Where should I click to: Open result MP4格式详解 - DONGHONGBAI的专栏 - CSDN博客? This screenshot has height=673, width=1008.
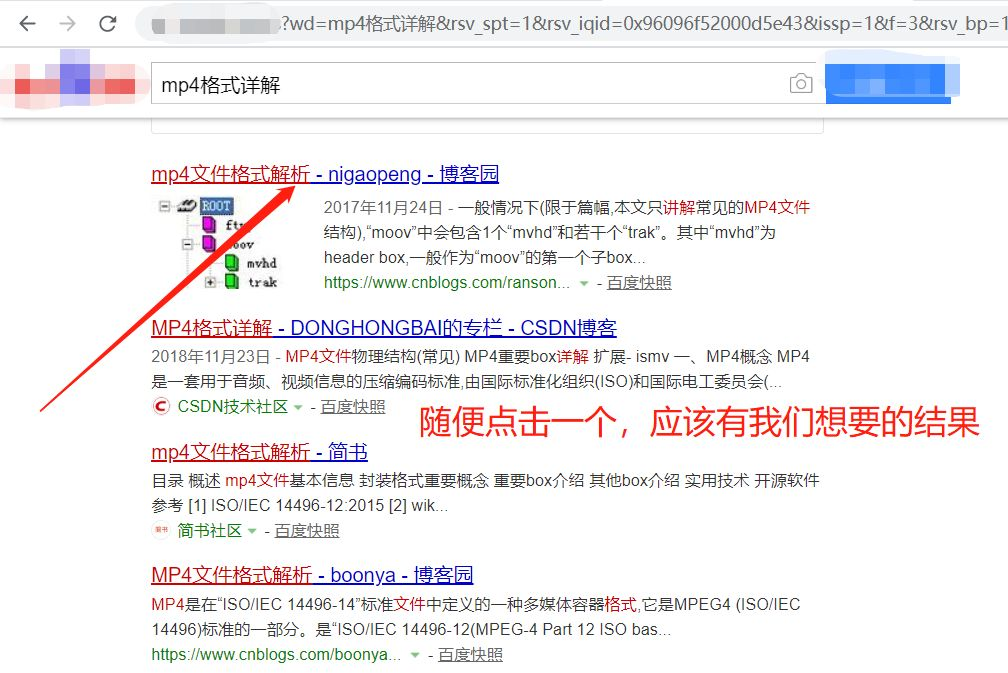point(384,328)
